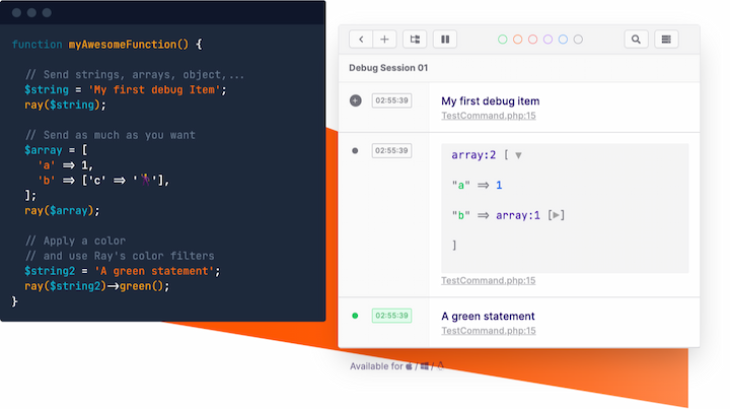The height and width of the screenshot is (409, 730).
Task: Click the green dot beside A green statement
Action: pyautogui.click(x=355, y=316)
